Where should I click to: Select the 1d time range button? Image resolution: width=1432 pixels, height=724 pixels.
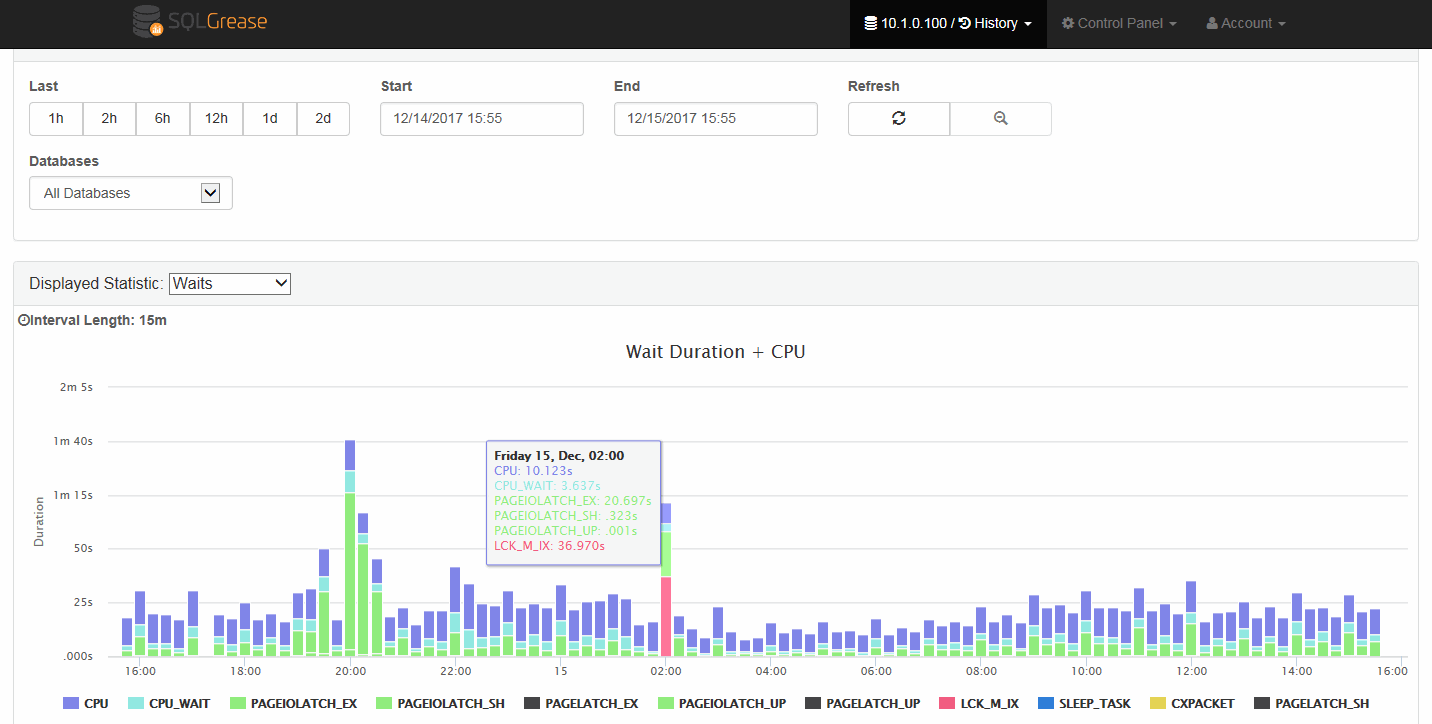coord(269,118)
